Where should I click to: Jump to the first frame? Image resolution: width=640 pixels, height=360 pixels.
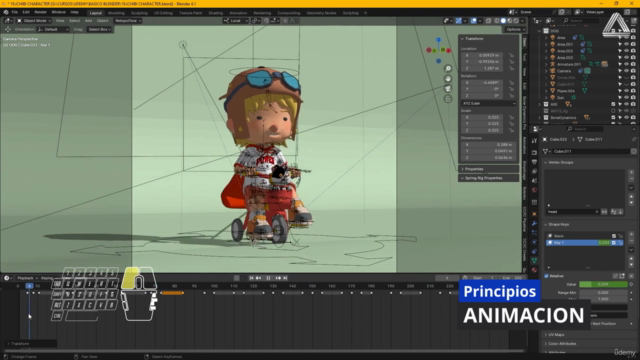tap(251, 278)
